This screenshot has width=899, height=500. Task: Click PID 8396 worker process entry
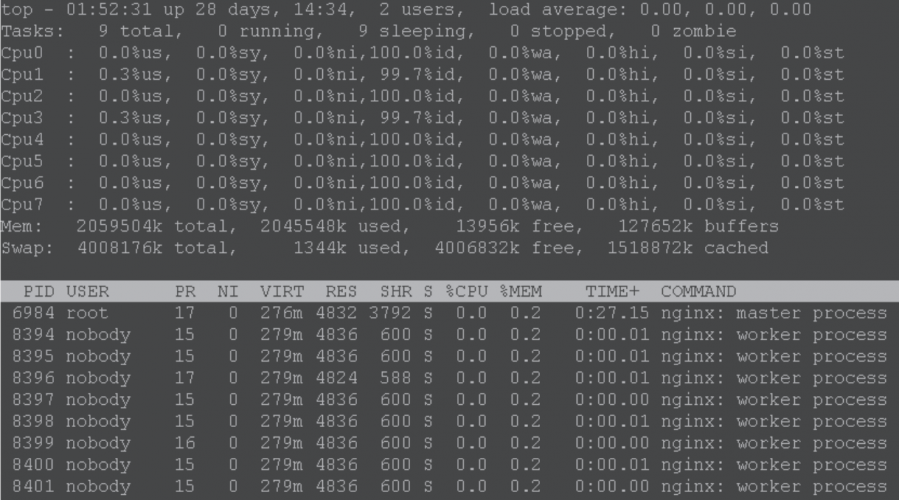[33, 378]
